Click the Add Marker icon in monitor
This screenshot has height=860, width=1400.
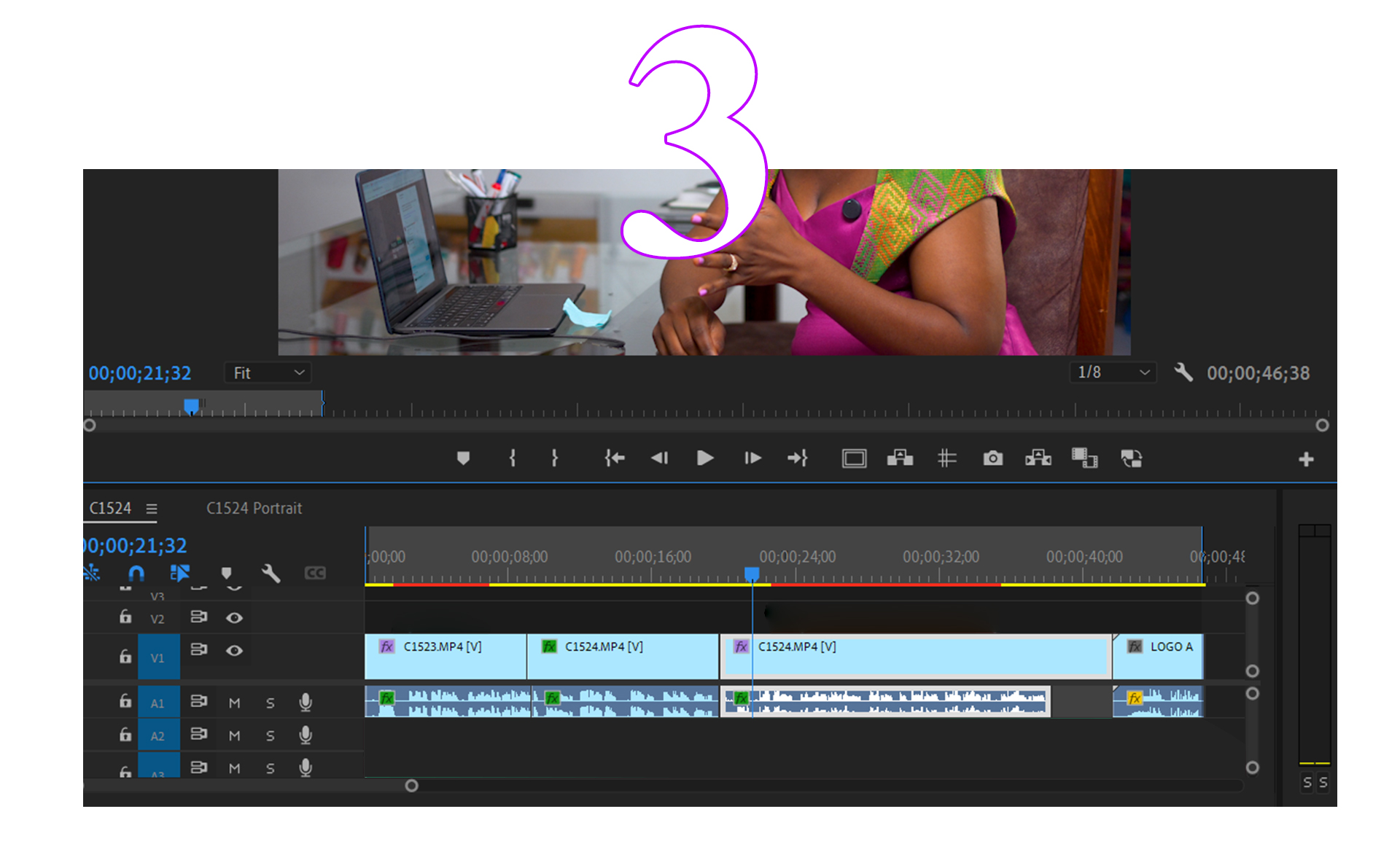pyautogui.click(x=463, y=458)
